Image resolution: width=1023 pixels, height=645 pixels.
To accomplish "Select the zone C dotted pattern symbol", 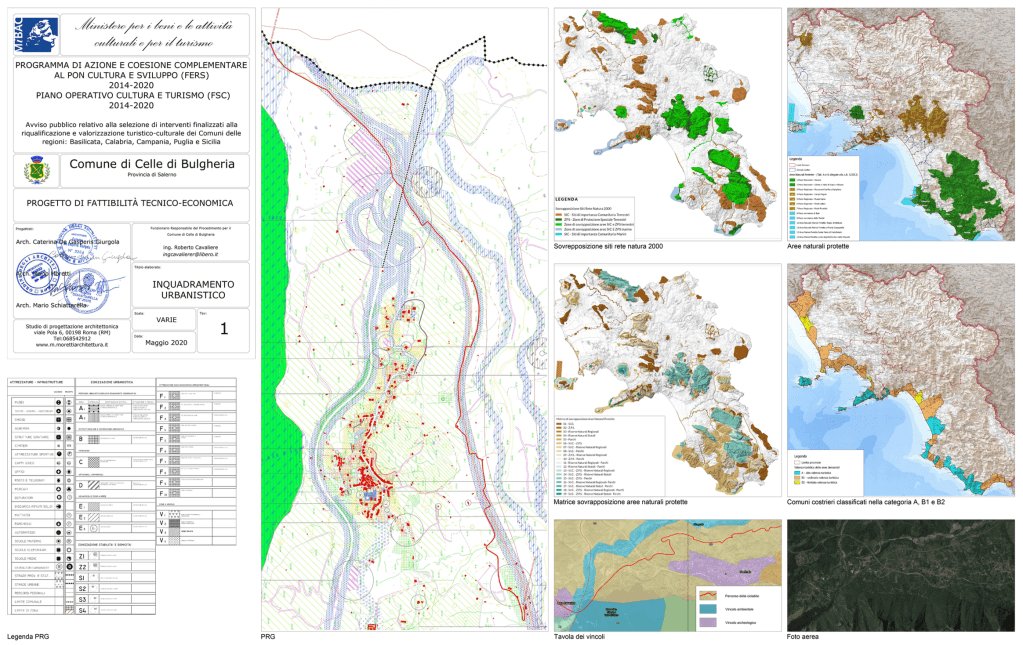I will tap(95, 462).
